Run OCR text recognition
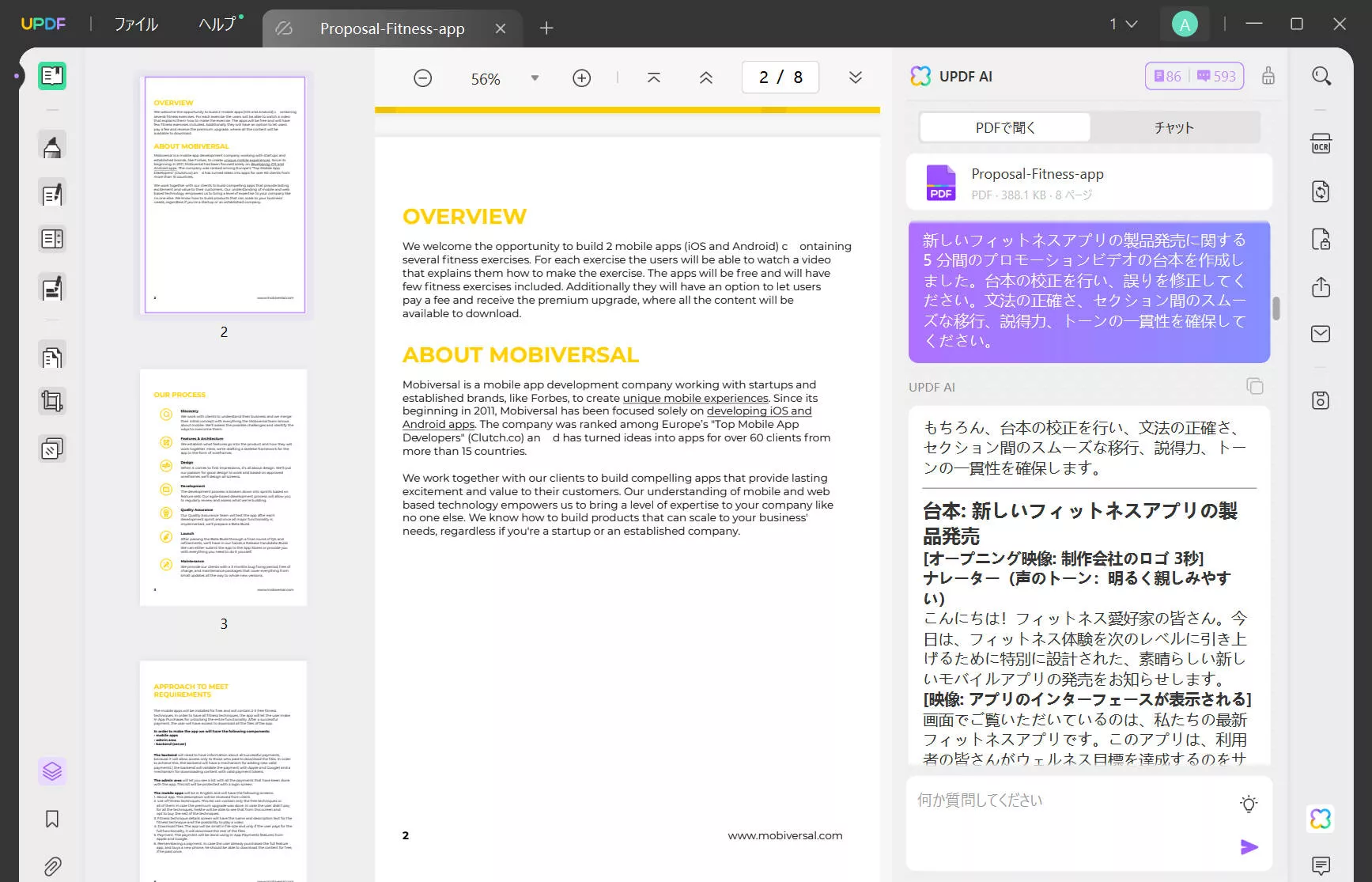 (1321, 144)
